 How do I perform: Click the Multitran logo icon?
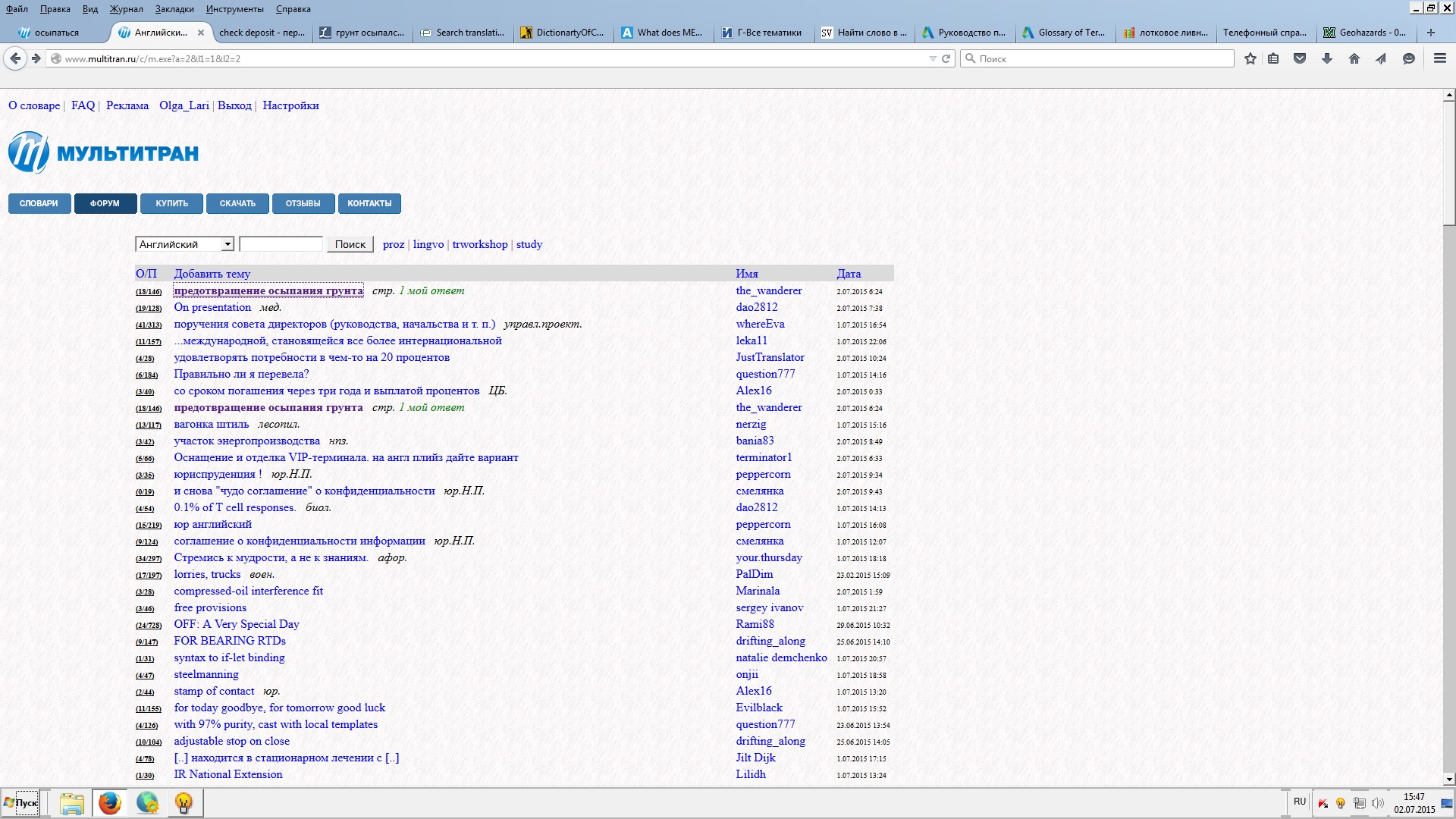tap(28, 152)
